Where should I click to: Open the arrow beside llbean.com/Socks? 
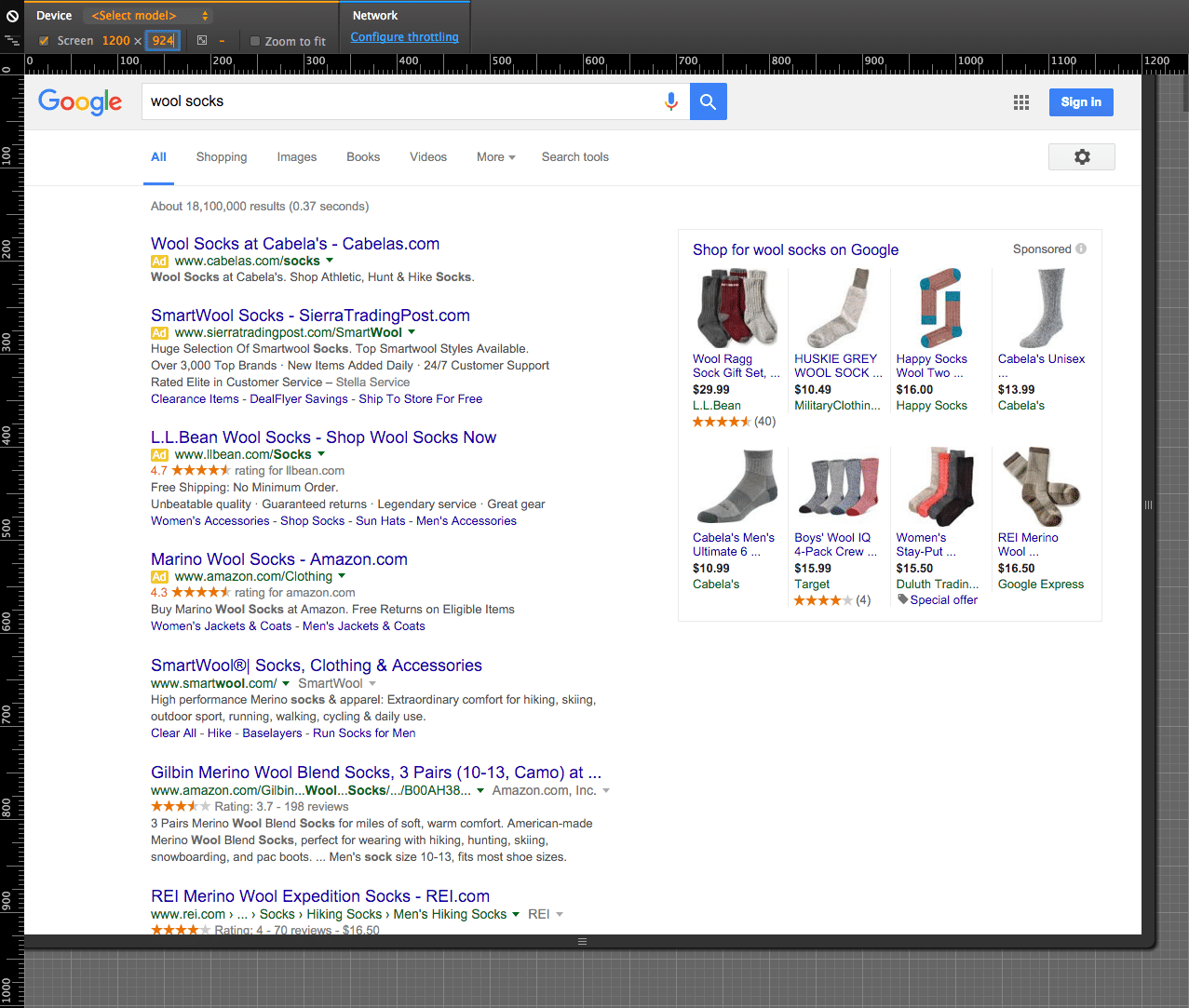321,454
